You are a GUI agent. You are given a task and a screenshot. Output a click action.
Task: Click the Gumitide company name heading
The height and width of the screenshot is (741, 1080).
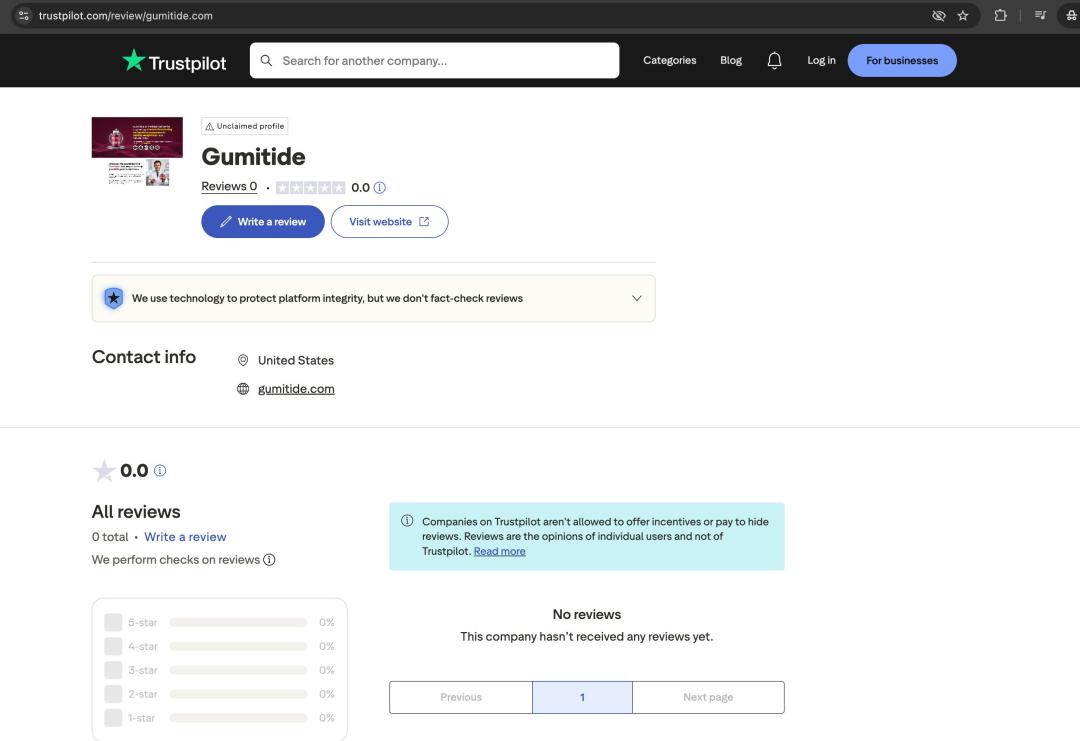coord(253,156)
